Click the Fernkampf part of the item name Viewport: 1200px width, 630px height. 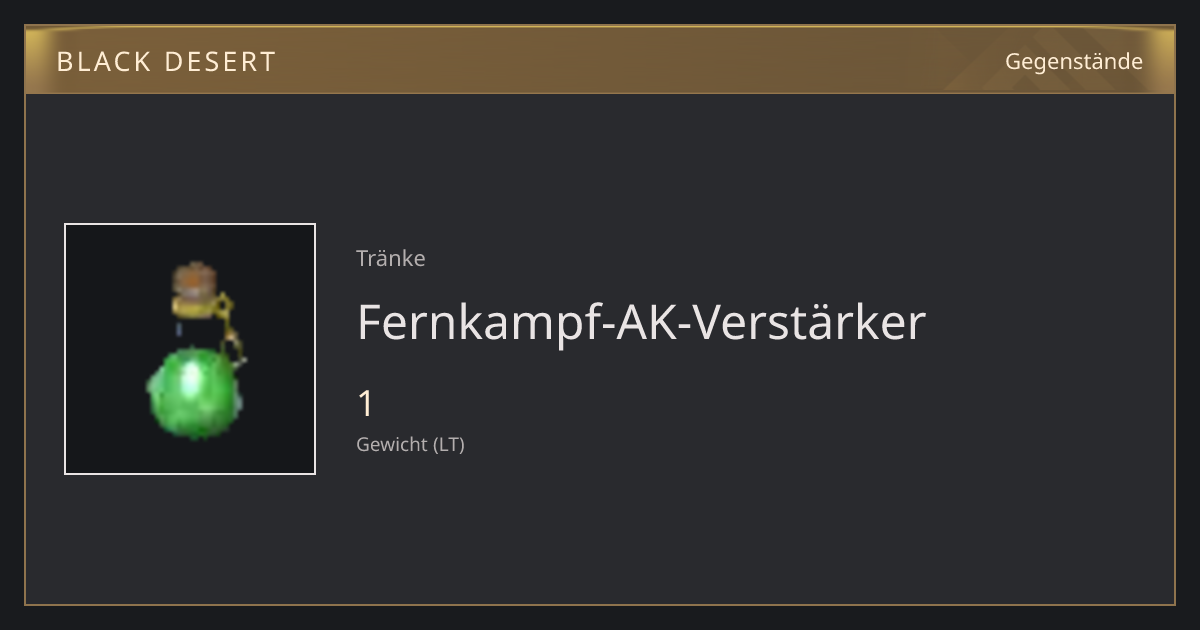[x=468, y=324]
